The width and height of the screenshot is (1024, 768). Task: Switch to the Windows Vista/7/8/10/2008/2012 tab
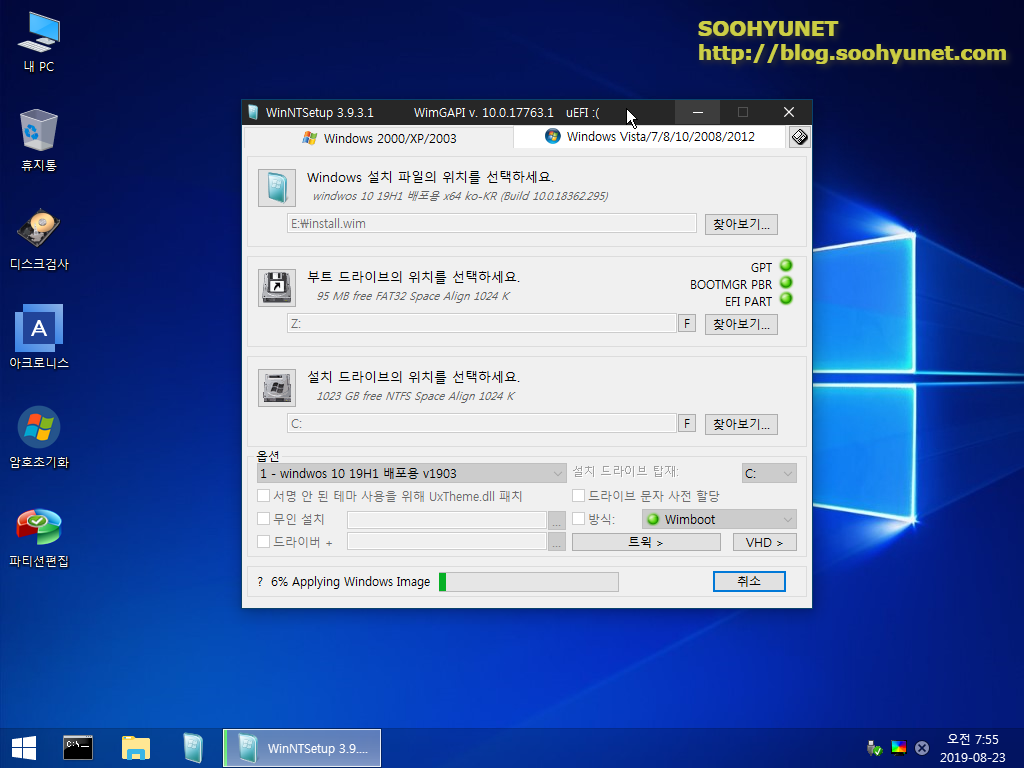click(649, 136)
